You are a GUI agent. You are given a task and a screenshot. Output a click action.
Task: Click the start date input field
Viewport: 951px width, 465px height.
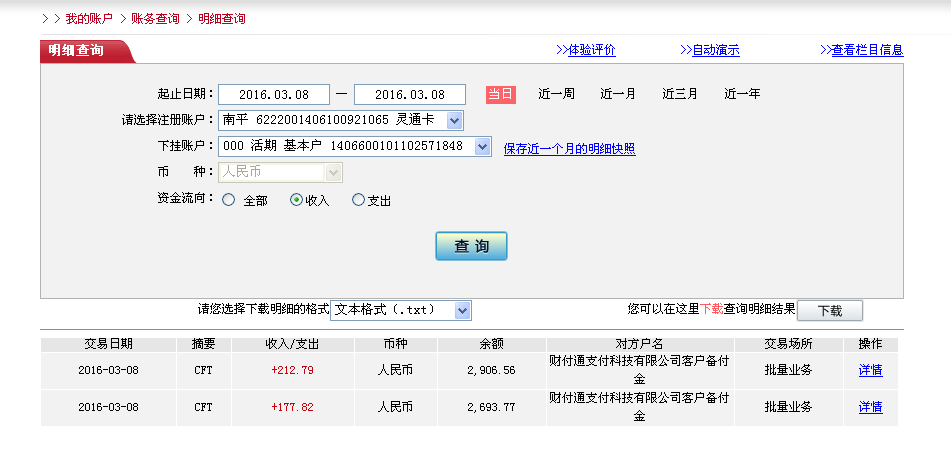coord(273,94)
